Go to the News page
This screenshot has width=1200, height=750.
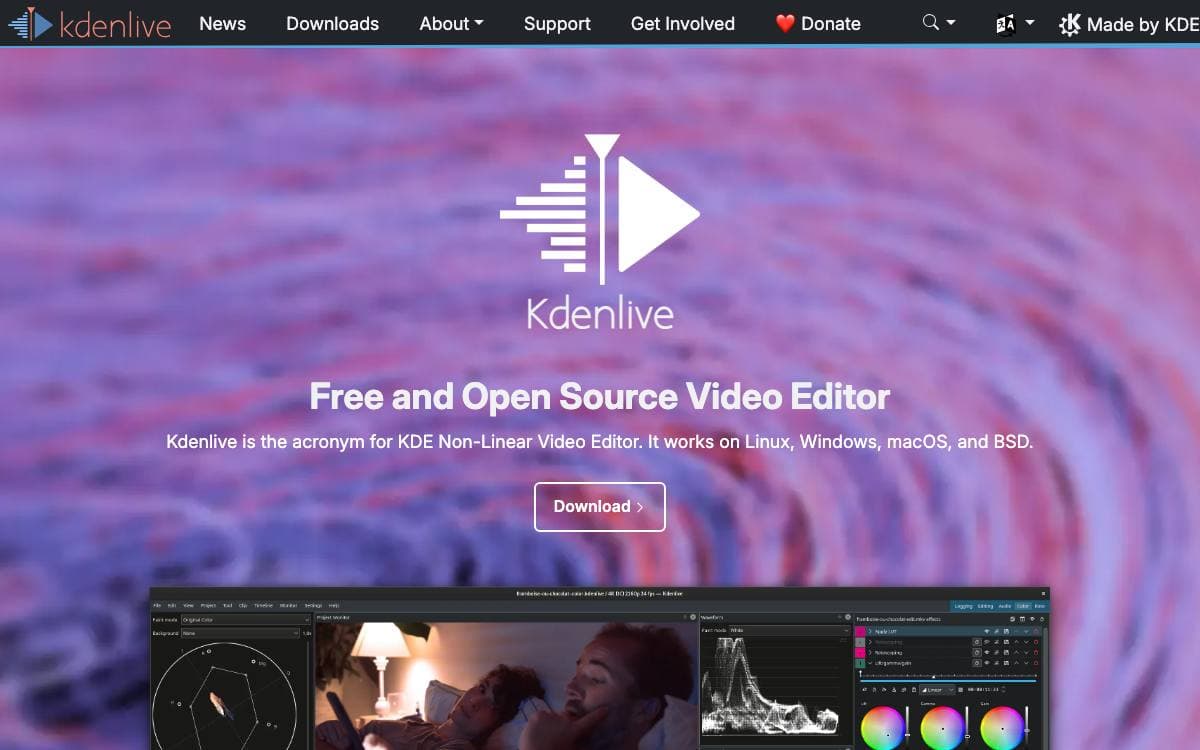click(222, 23)
